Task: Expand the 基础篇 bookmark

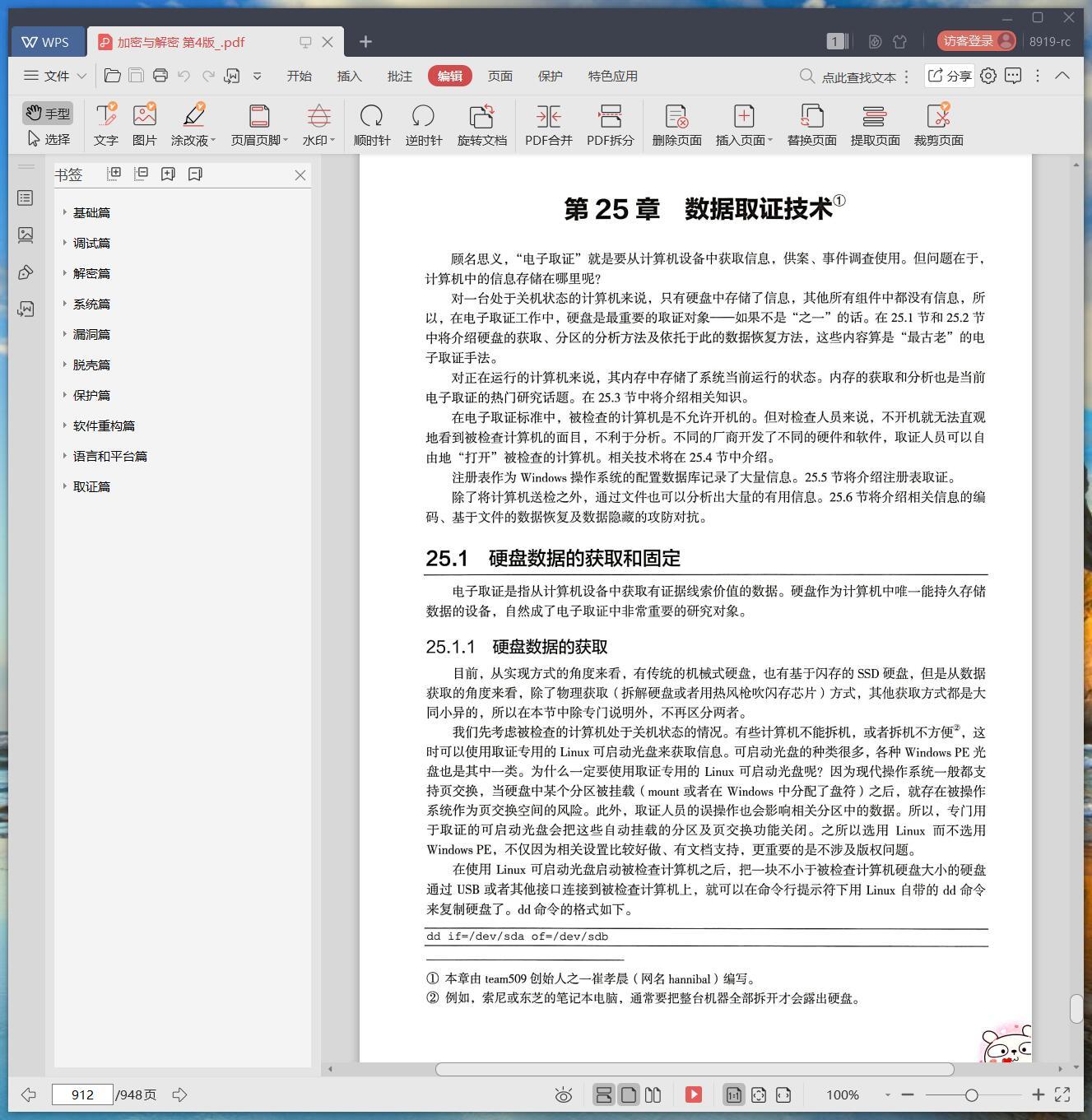Action: tap(65, 212)
